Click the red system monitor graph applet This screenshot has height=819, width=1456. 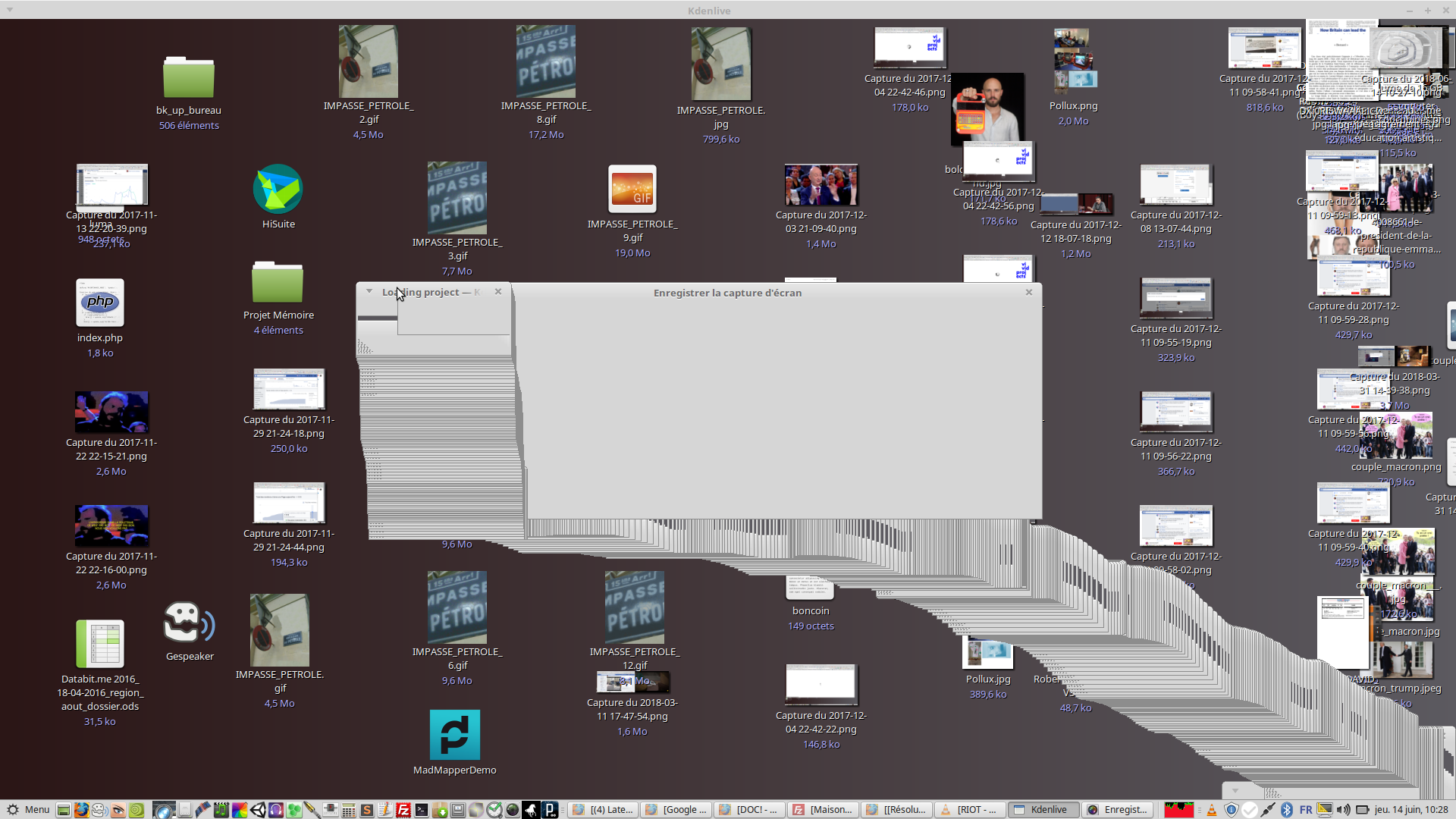pyautogui.click(x=1178, y=810)
